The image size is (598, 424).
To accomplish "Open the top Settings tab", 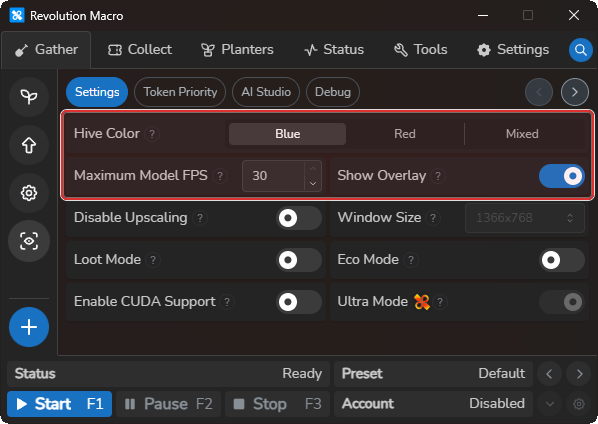I will click(513, 50).
